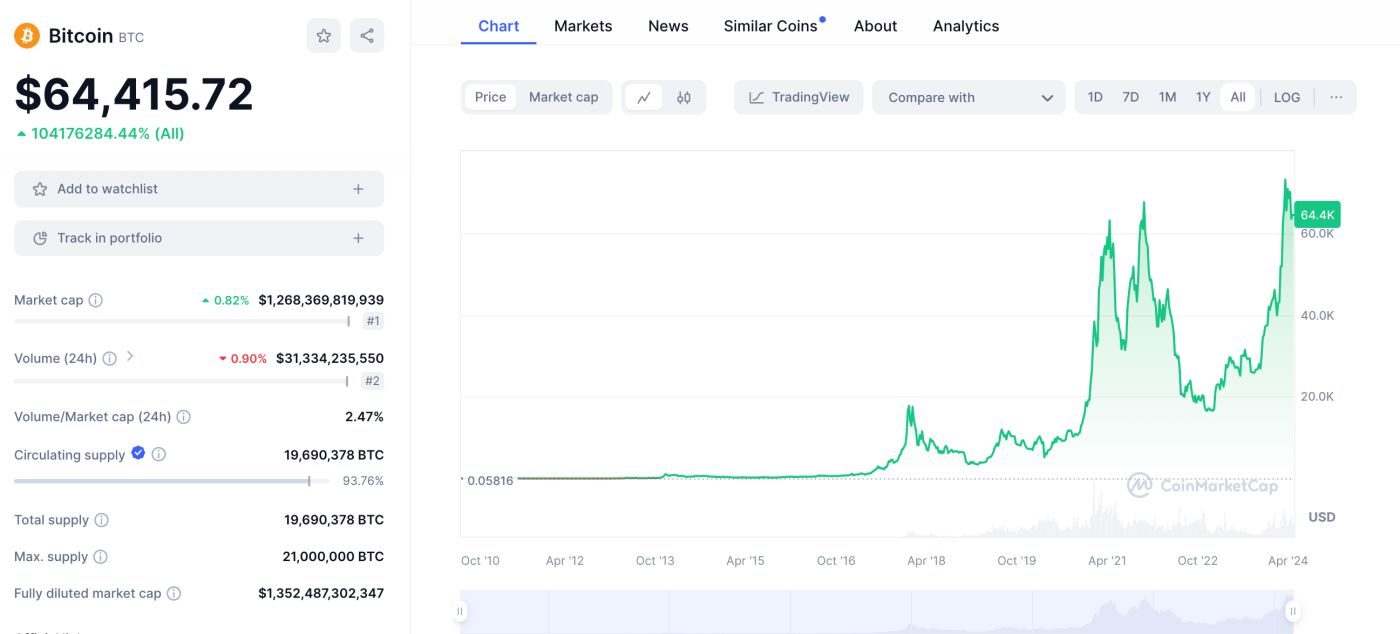1400x634 pixels.
Task: Click Circulating supply info icon
Action: [x=159, y=454]
